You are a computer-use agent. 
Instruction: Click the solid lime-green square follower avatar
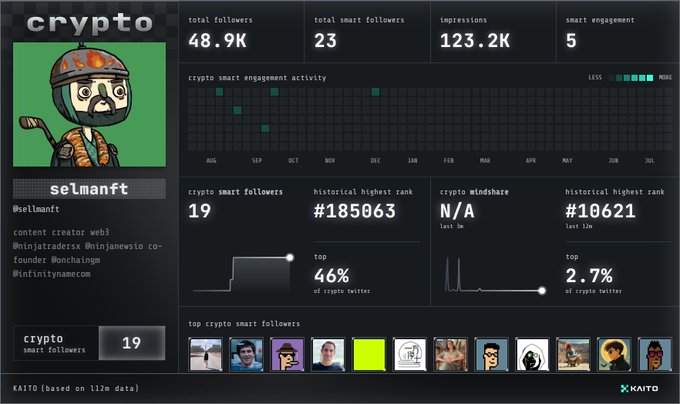[369, 355]
